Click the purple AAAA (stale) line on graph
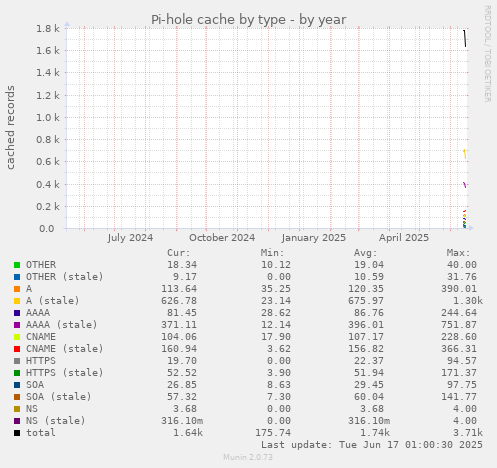497x468 pixels. pyautogui.click(x=465, y=185)
